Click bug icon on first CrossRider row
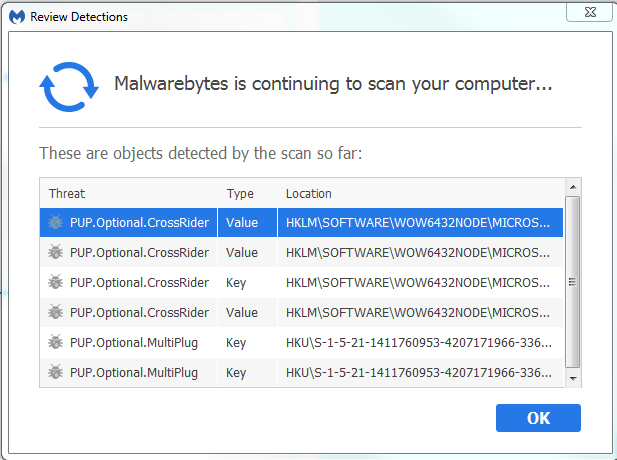 click(x=55, y=222)
